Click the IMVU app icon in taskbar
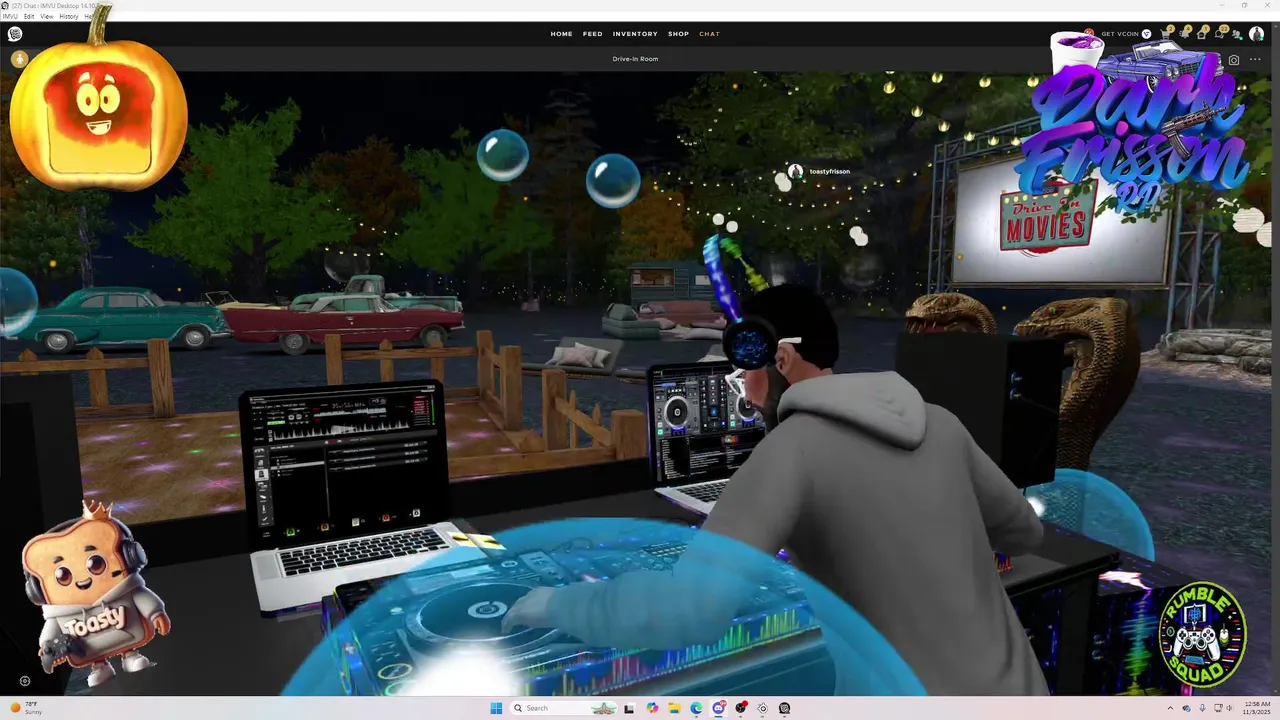Image resolution: width=1280 pixels, height=720 pixels. point(784,708)
